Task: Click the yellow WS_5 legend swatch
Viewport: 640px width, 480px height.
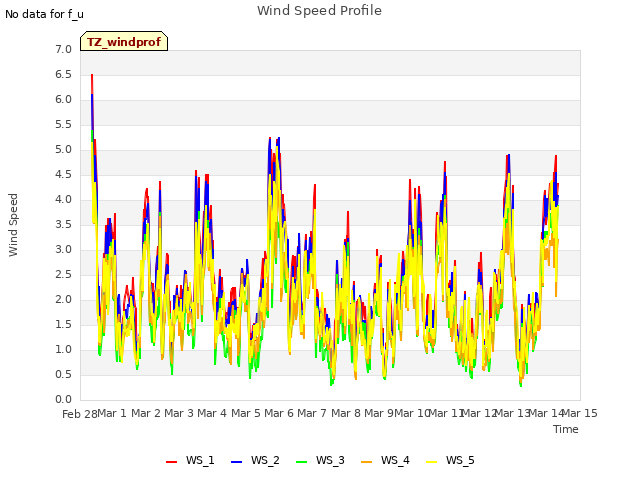Action: tap(432, 462)
